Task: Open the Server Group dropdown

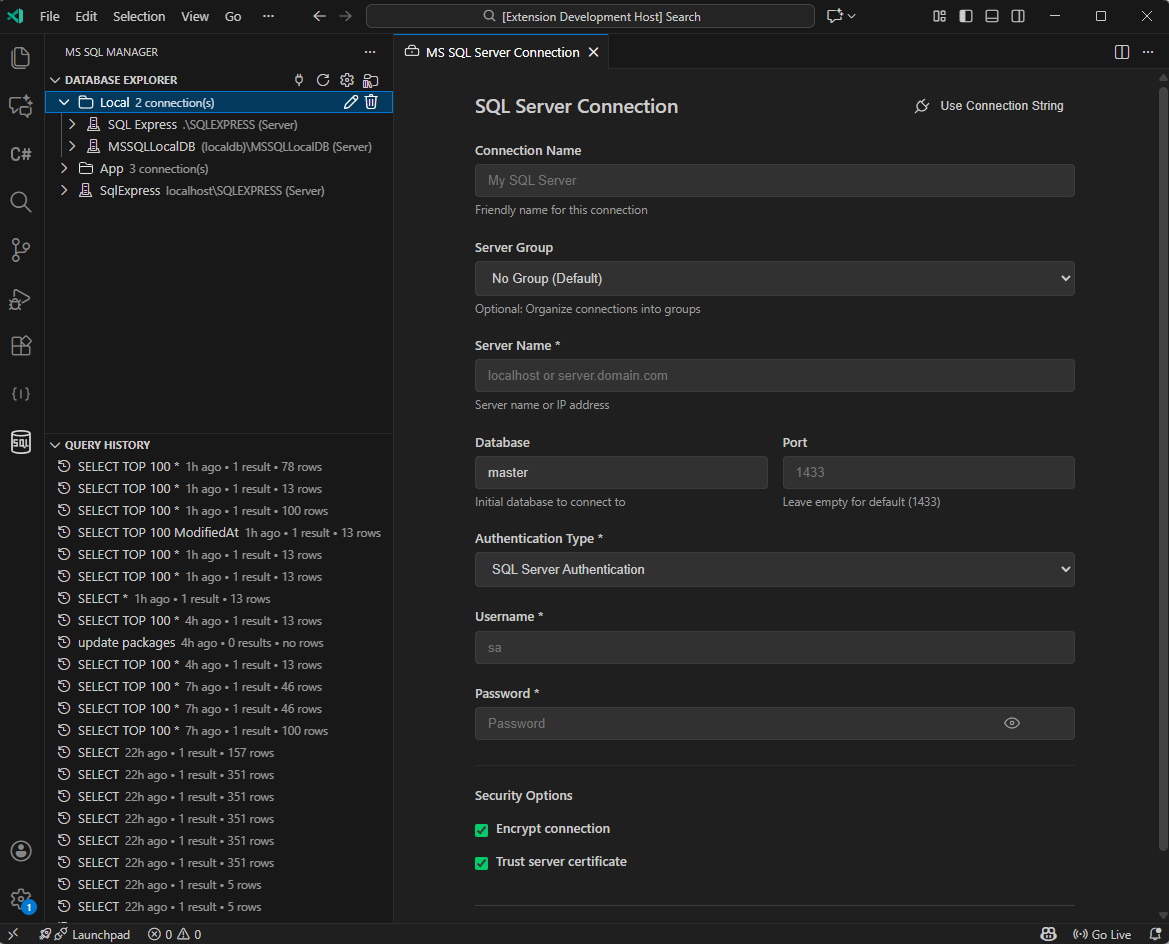Action: coord(775,278)
